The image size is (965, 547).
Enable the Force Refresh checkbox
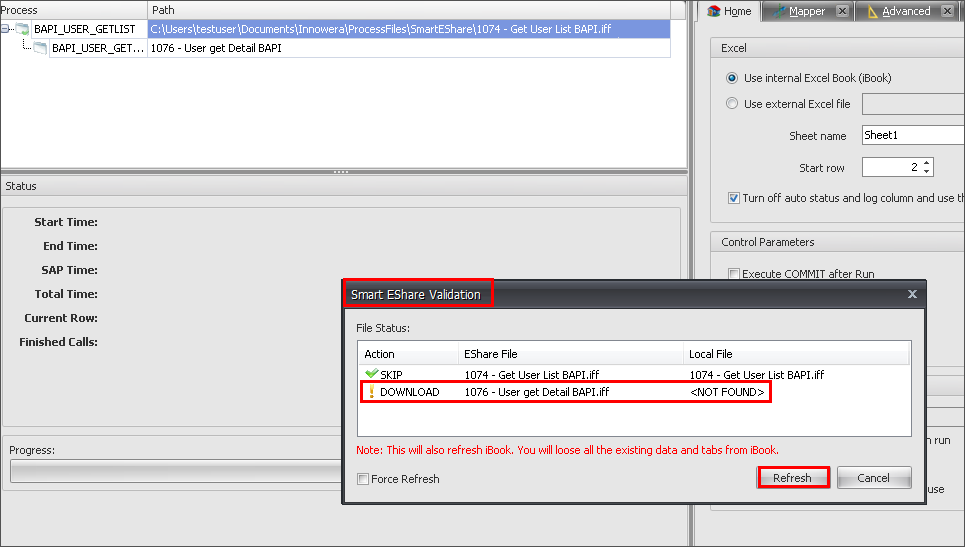[x=363, y=479]
